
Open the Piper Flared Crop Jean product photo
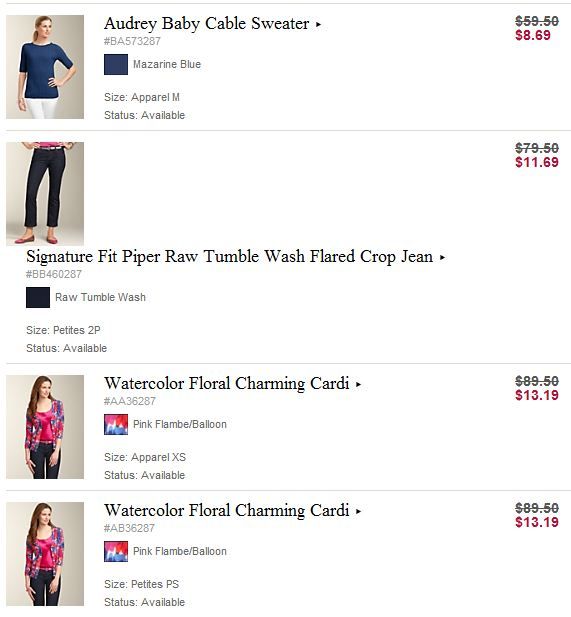click(45, 194)
